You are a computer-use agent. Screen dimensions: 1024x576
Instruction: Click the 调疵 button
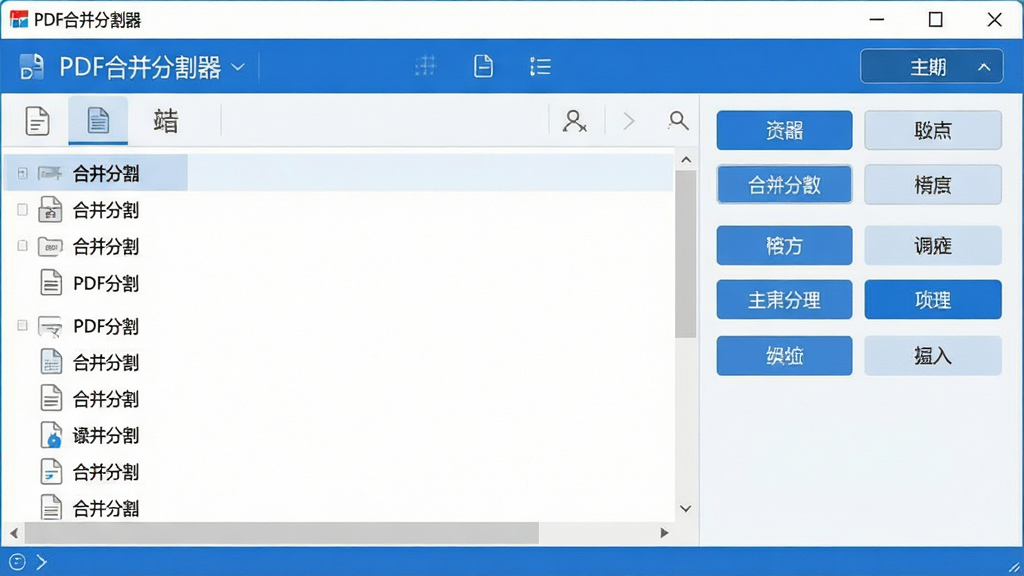tap(933, 245)
